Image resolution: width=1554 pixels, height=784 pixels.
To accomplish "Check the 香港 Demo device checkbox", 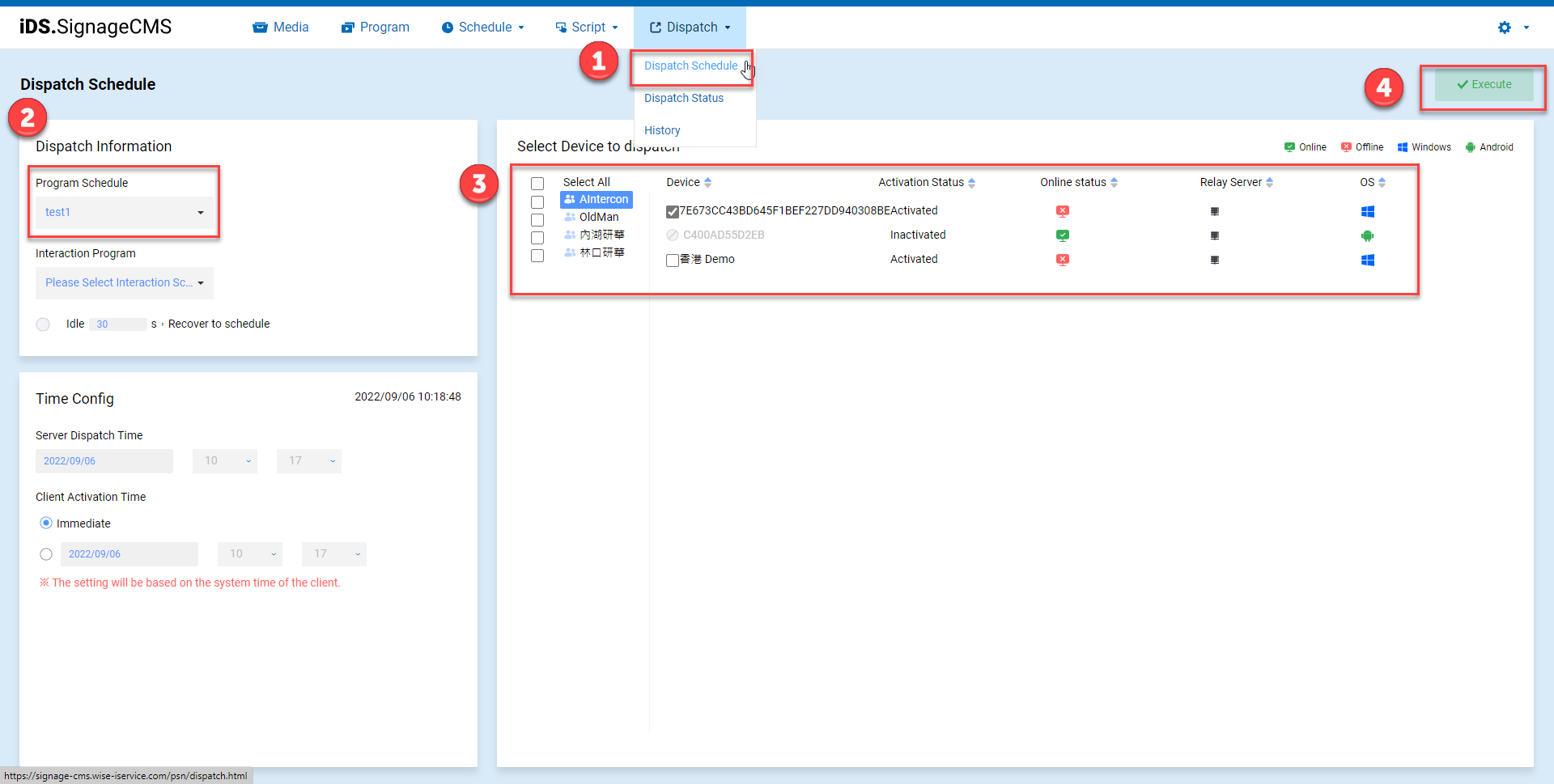I will pyautogui.click(x=673, y=261).
